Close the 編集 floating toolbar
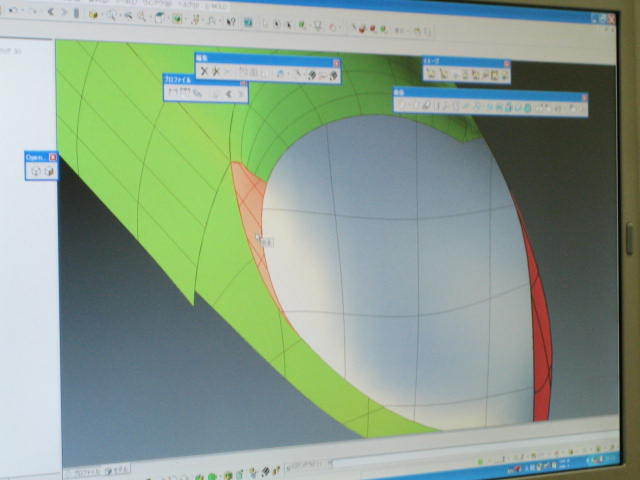Image resolution: width=640 pixels, height=480 pixels. point(336,63)
